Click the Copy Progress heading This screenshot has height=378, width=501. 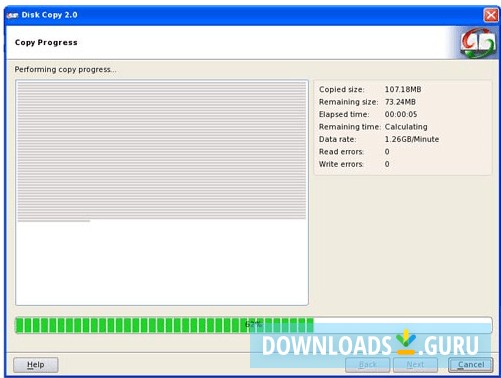tap(46, 43)
